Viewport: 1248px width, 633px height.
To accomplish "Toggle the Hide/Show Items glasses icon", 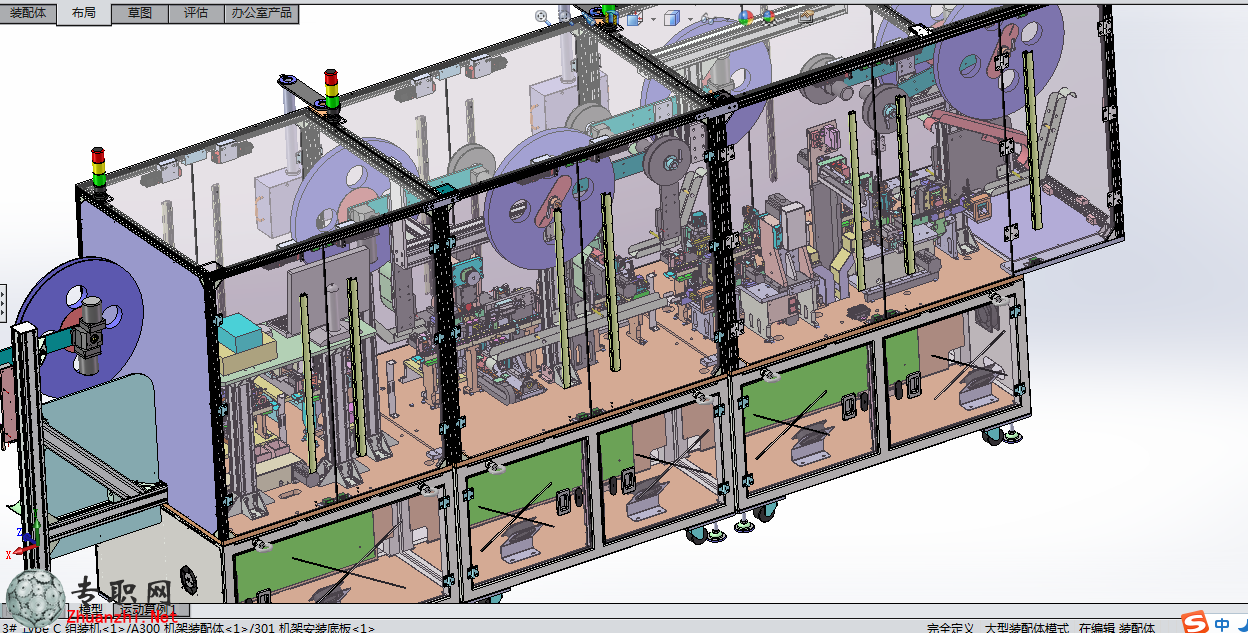I will (708, 18).
